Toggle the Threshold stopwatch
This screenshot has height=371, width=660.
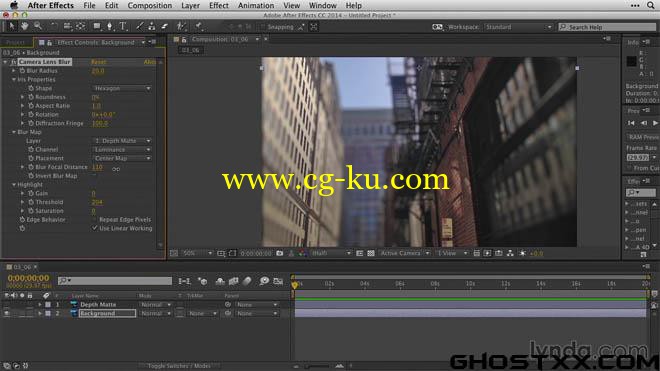[31, 202]
